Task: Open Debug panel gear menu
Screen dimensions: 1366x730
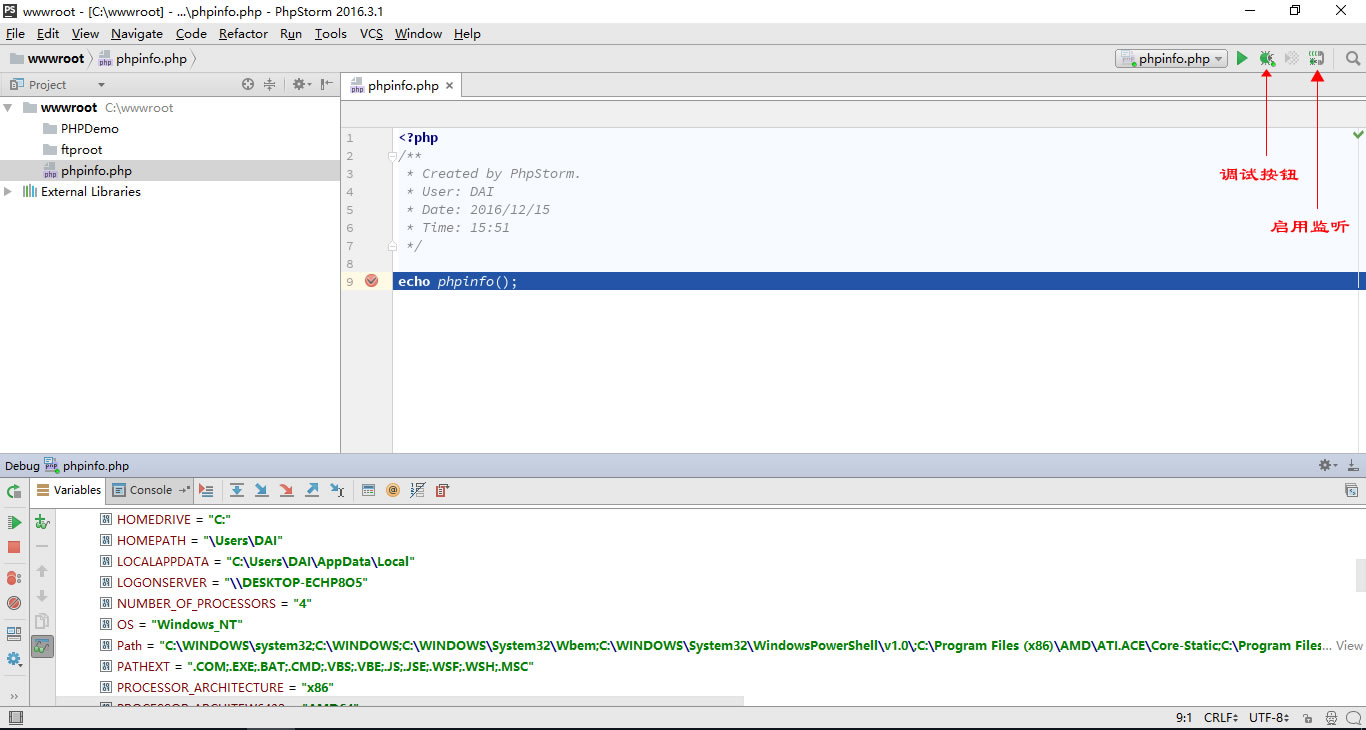Action: (x=1327, y=465)
